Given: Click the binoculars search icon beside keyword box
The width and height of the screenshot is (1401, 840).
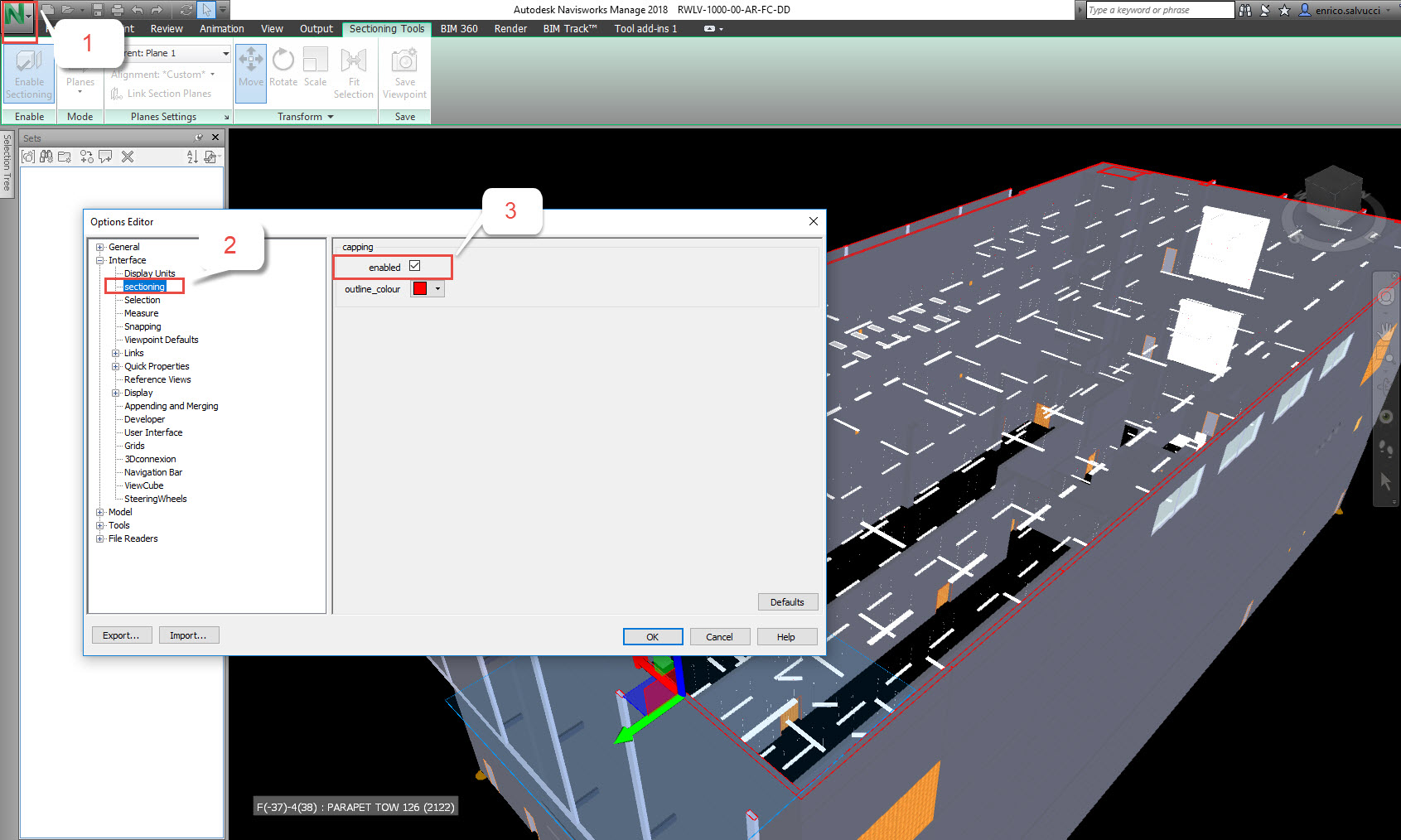Looking at the screenshot, I should point(1245,10).
